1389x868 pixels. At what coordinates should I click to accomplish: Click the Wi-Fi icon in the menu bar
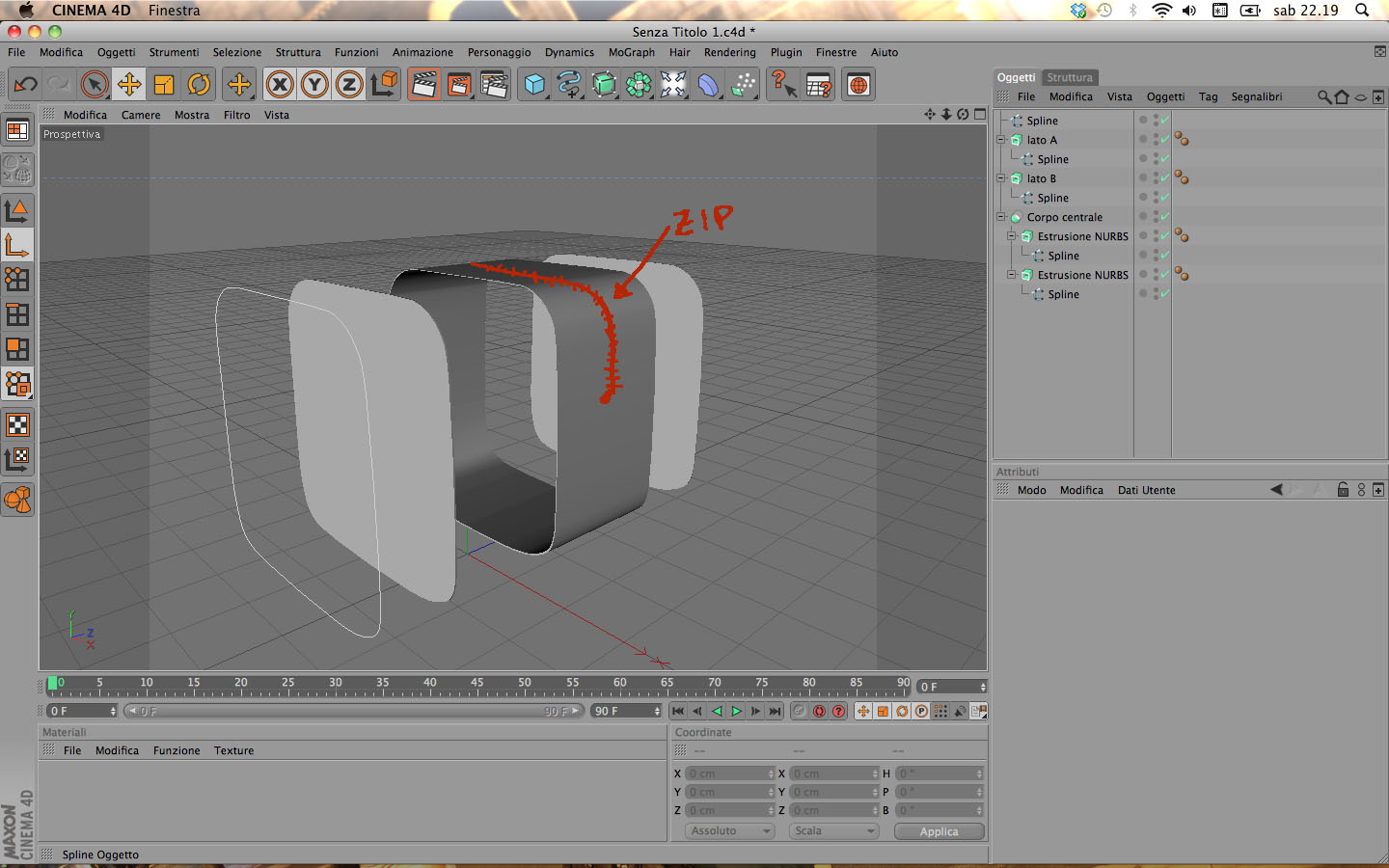[1161, 11]
